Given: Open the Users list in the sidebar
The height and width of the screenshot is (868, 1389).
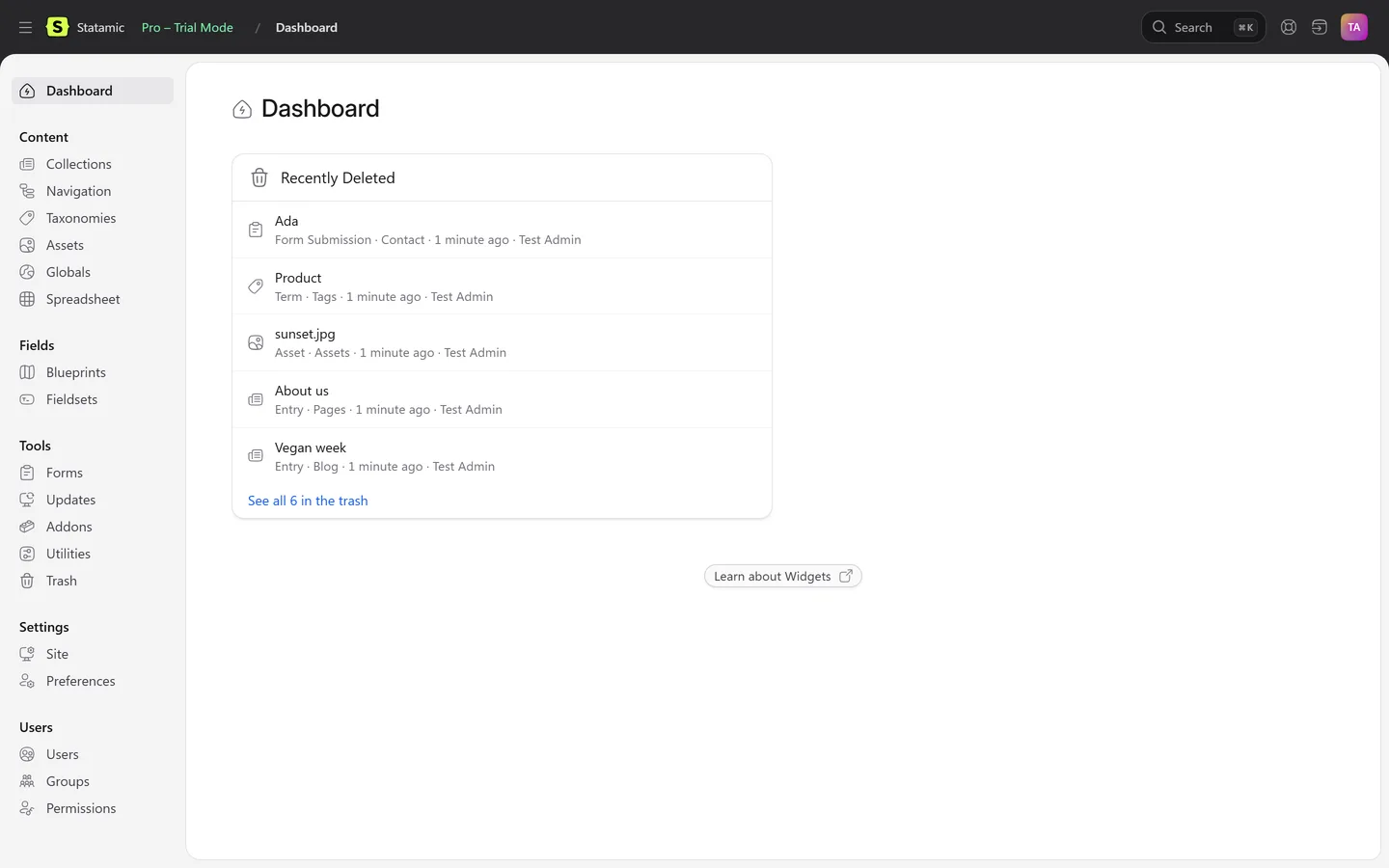Looking at the screenshot, I should 93,754.
